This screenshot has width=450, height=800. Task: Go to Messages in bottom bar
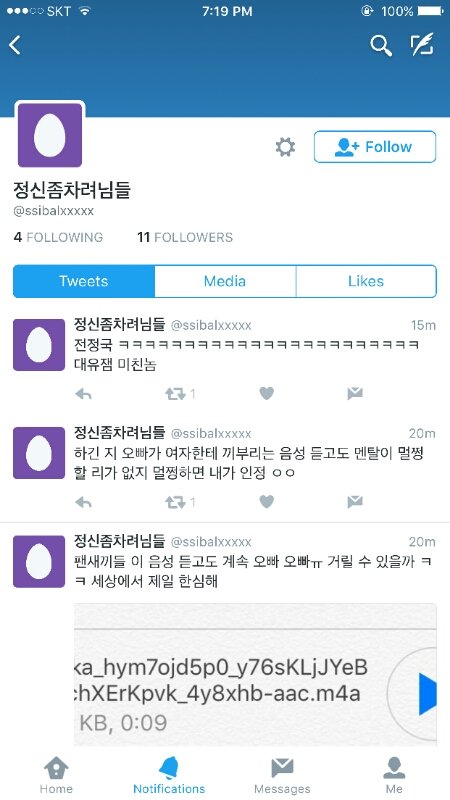pos(282,776)
